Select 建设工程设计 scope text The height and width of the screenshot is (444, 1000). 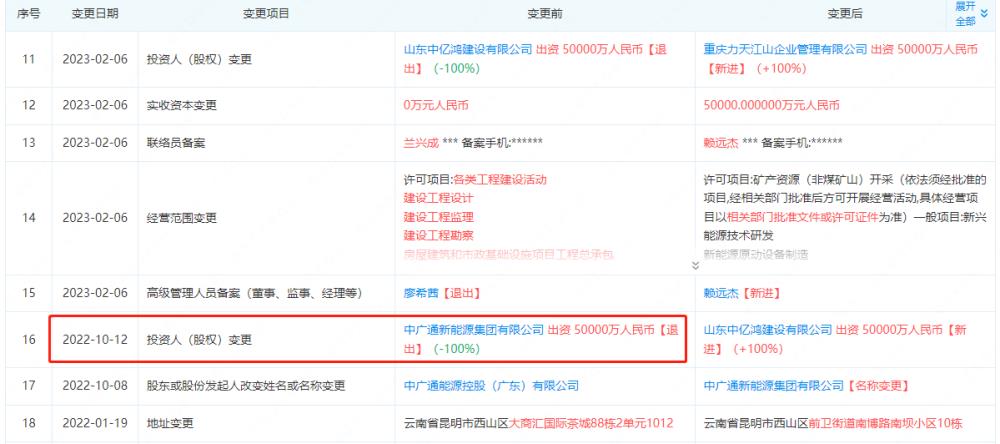pos(439,198)
